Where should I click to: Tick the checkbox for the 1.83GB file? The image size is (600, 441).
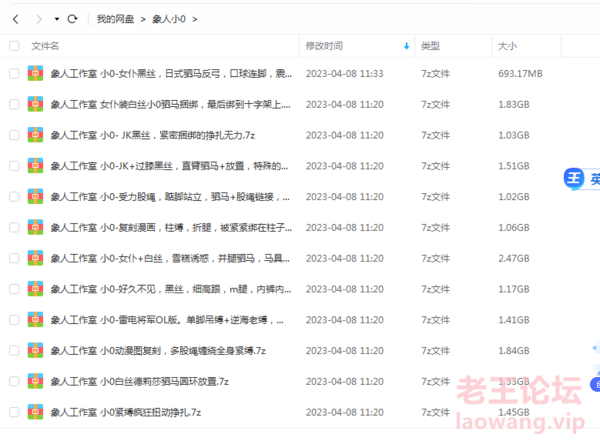coord(14,104)
